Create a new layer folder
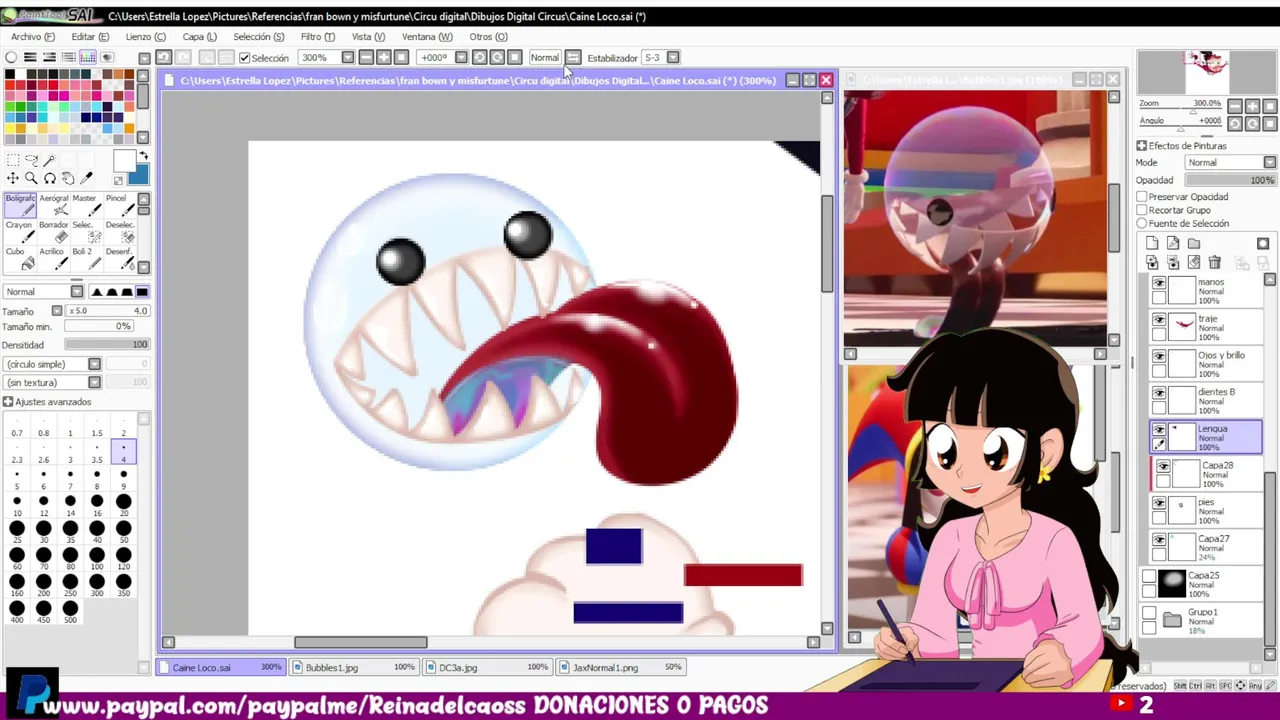Viewport: 1280px width, 720px height. (1194, 243)
